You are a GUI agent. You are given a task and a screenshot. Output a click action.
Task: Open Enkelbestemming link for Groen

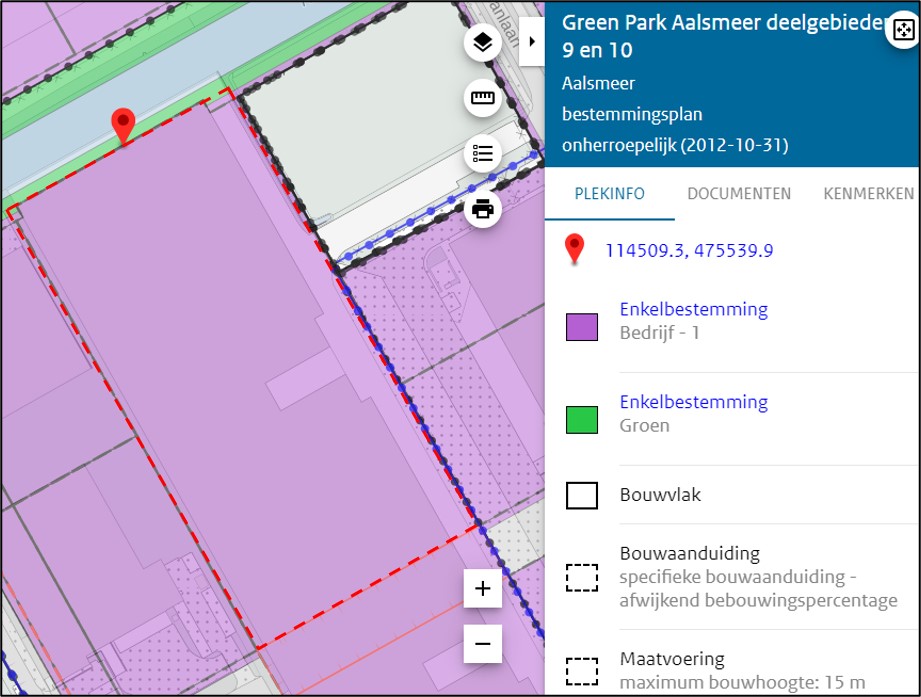coord(694,402)
